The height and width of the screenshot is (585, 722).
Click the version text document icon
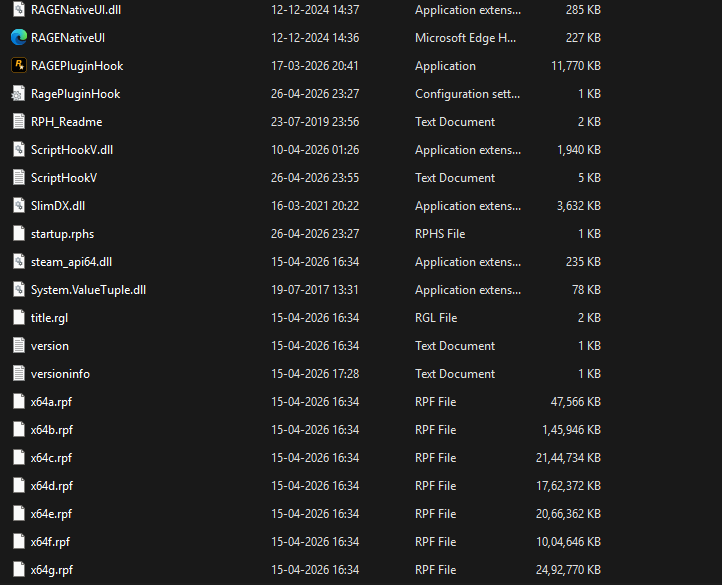pyautogui.click(x=19, y=345)
